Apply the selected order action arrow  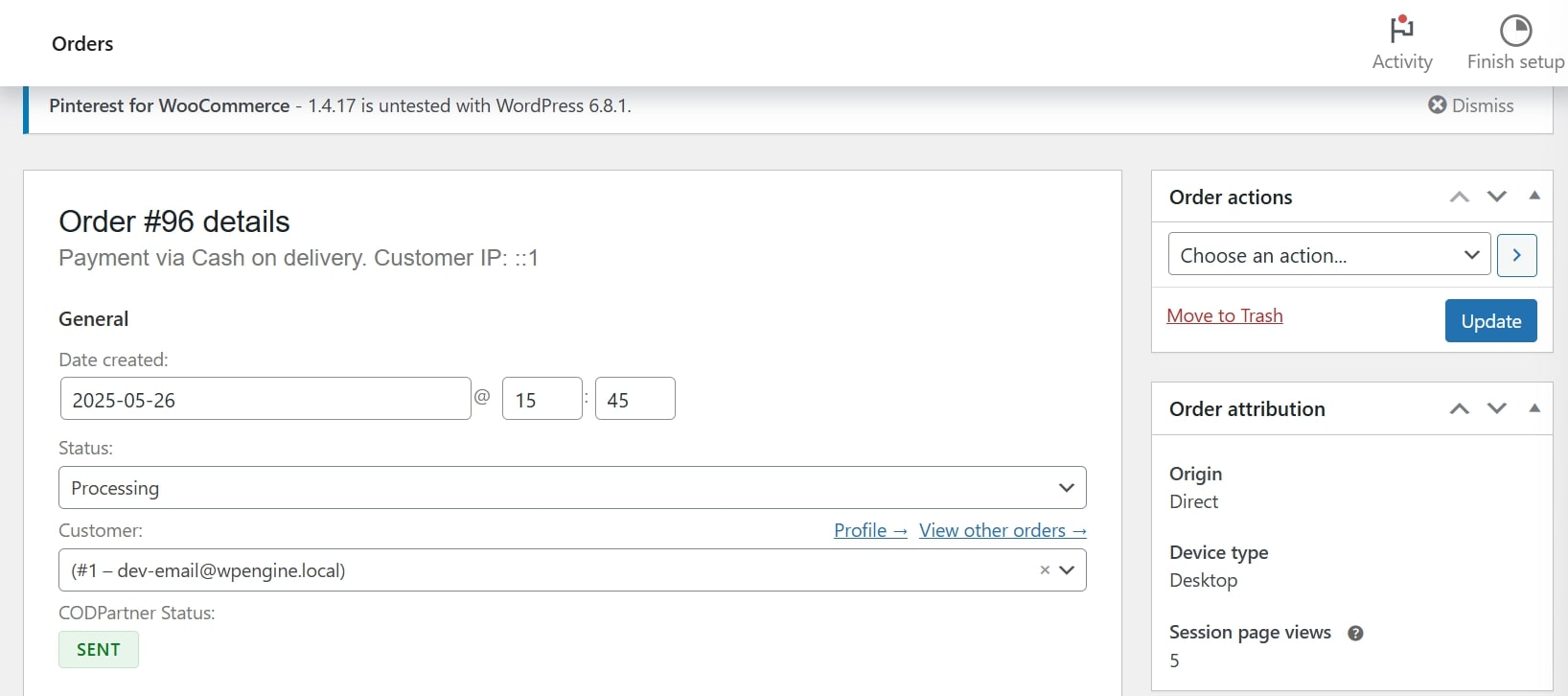click(1516, 255)
